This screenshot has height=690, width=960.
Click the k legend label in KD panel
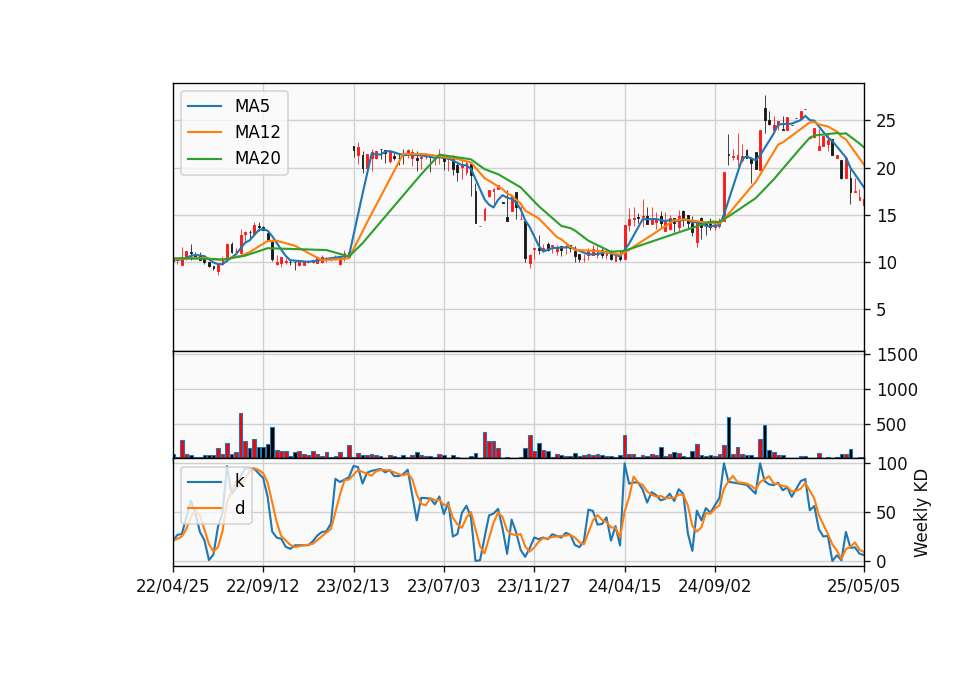[x=239, y=481]
